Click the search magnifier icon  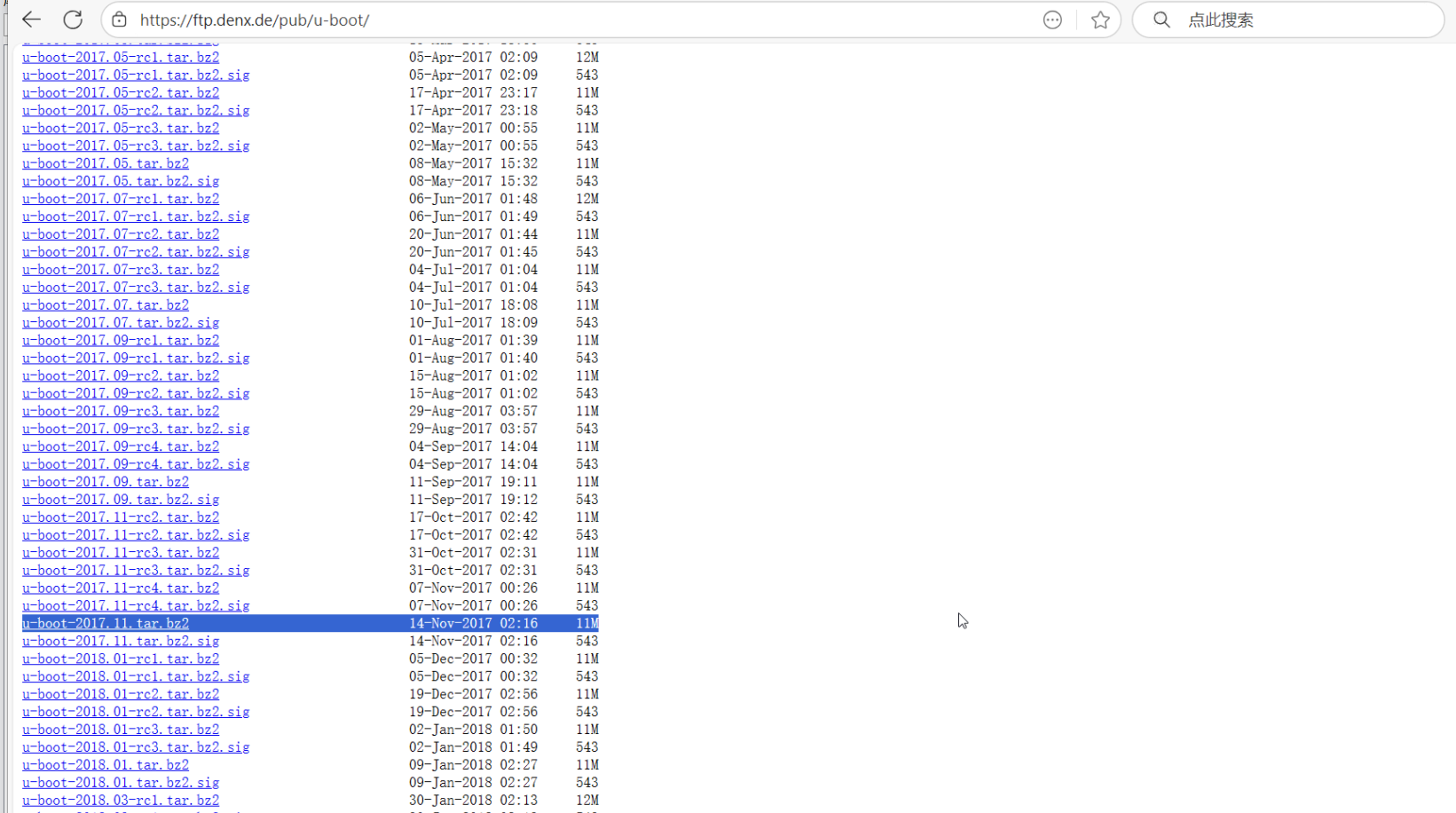click(x=1161, y=20)
